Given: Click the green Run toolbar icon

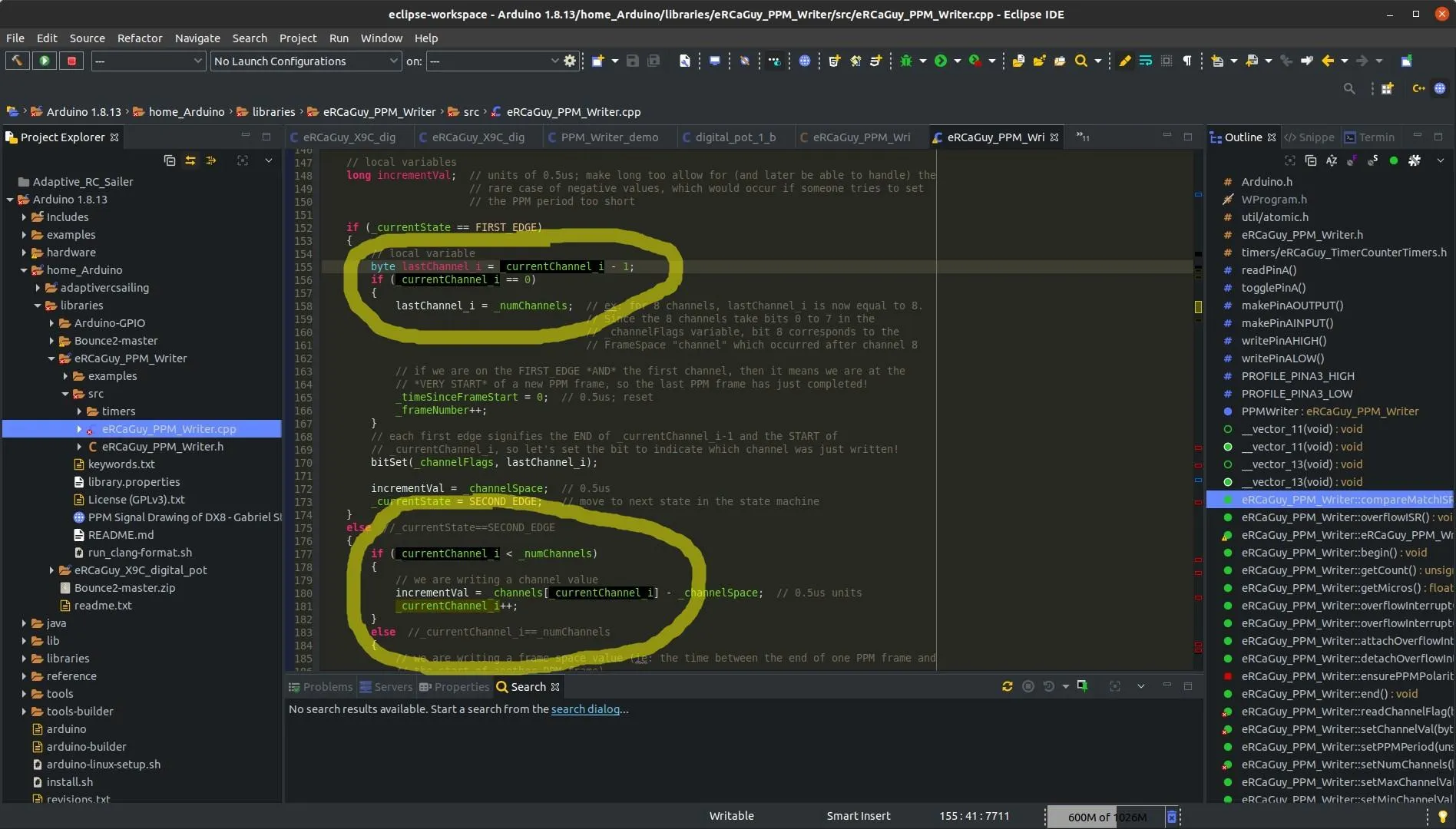Looking at the screenshot, I should [x=941, y=61].
